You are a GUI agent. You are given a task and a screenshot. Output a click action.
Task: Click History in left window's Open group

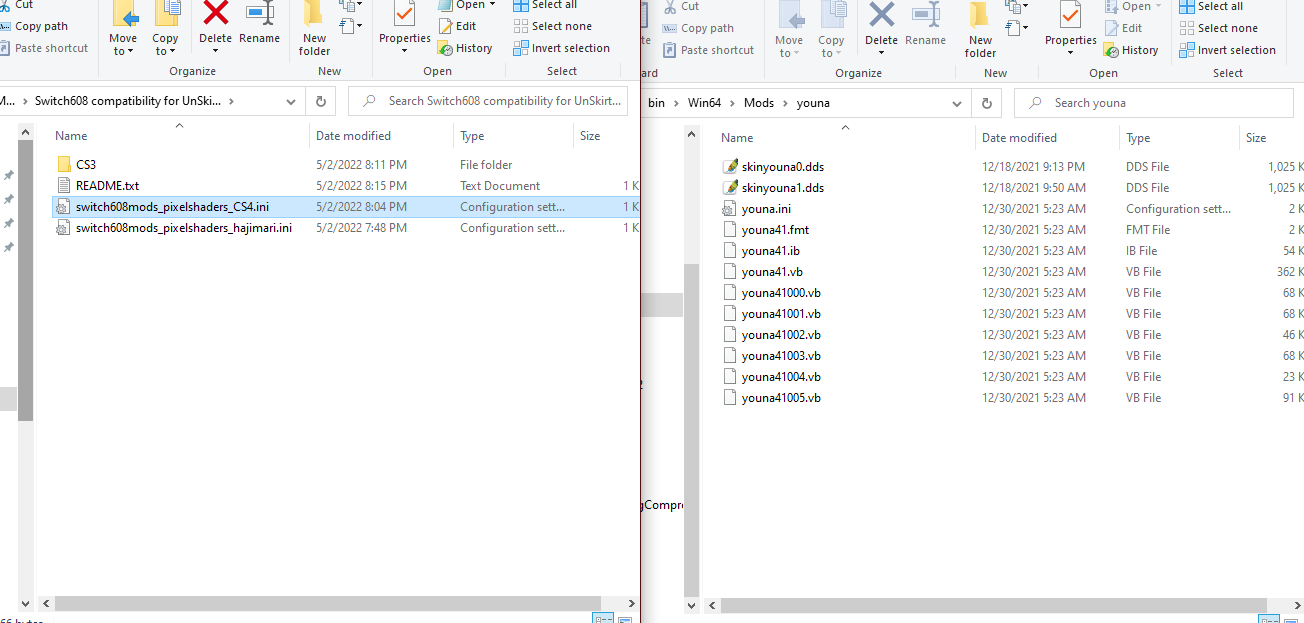coord(465,48)
